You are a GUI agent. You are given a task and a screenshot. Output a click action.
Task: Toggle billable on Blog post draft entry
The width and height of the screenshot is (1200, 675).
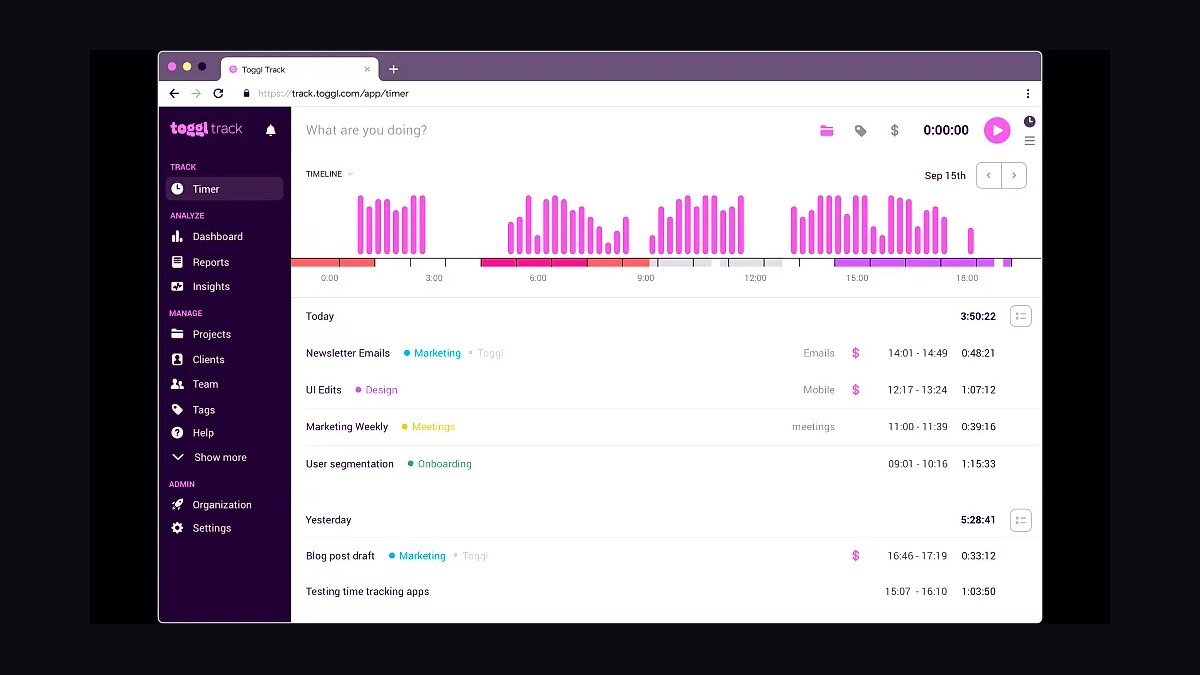(x=856, y=556)
